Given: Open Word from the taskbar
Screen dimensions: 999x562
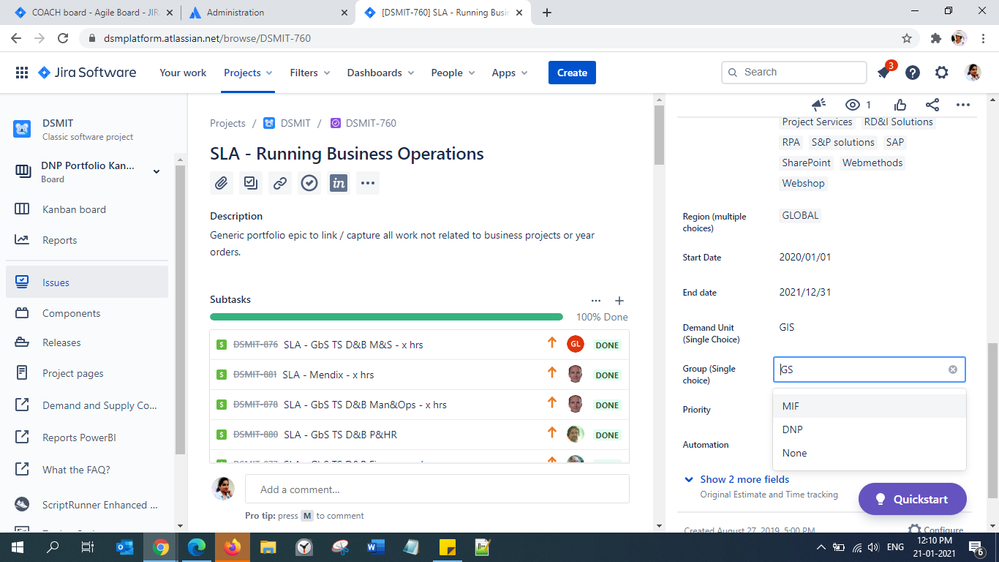Looking at the screenshot, I should point(375,547).
